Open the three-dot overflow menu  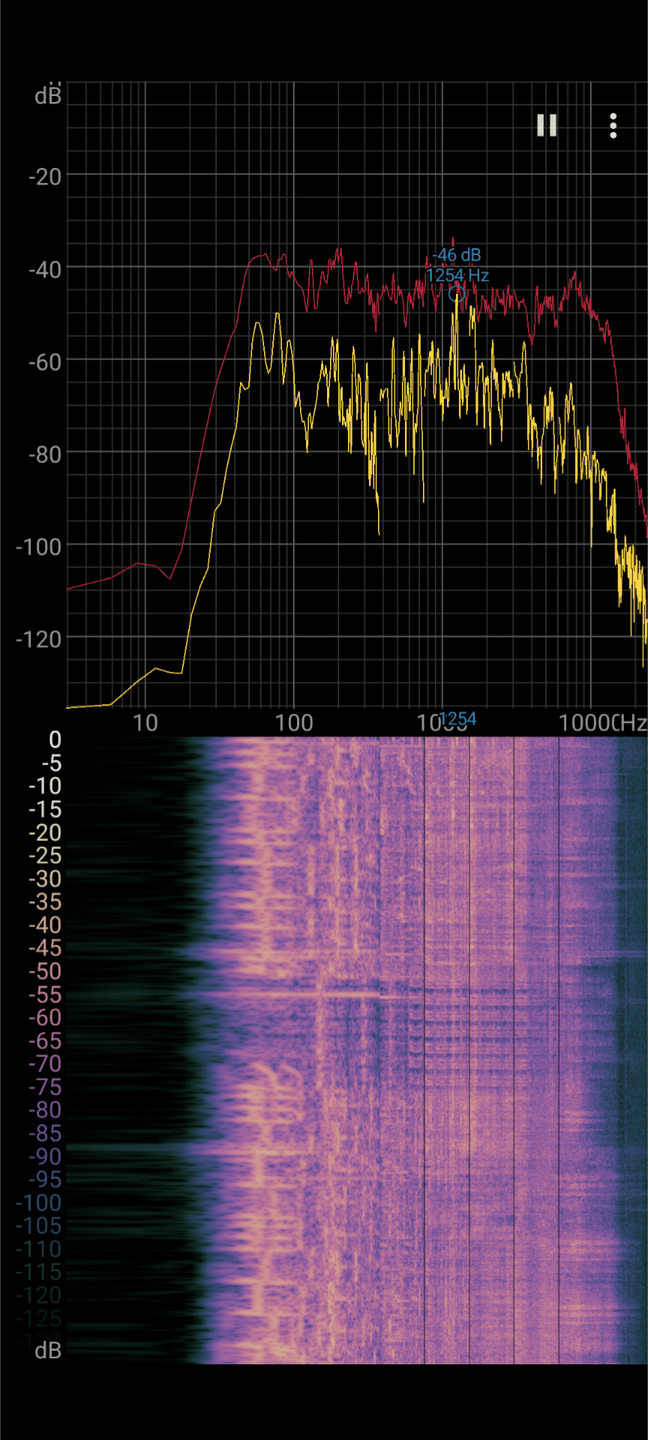[613, 125]
